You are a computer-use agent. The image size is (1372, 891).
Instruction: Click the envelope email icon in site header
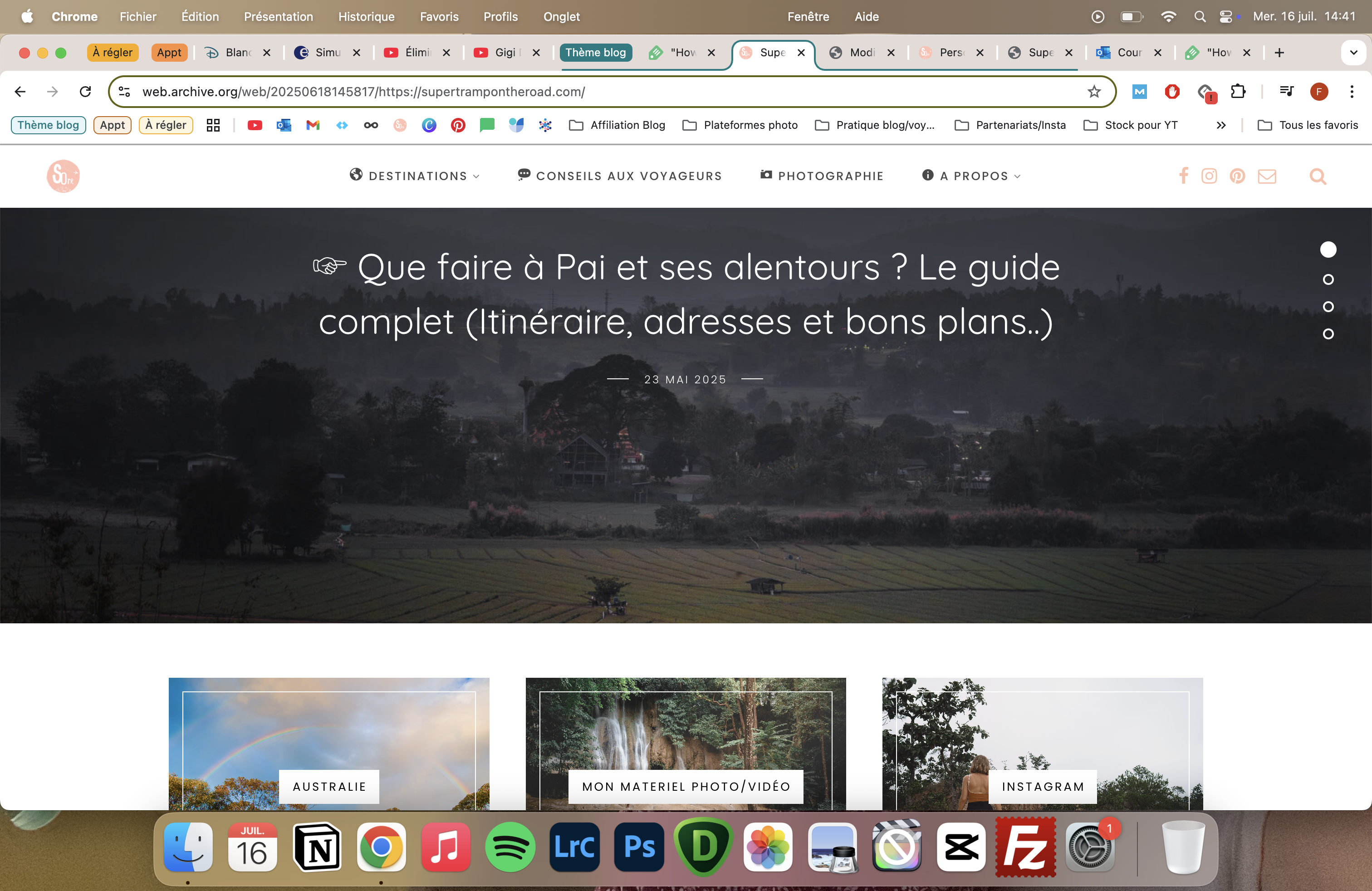coord(1266,176)
